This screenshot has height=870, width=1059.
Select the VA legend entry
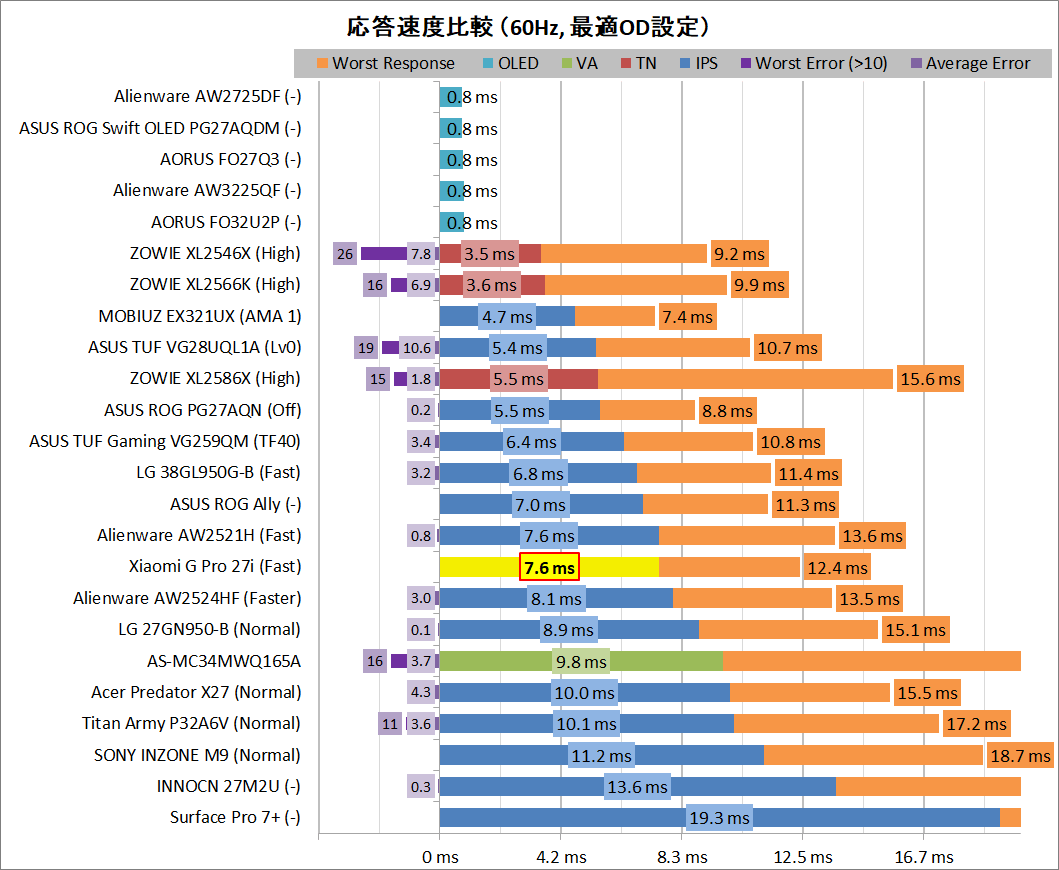tap(579, 63)
